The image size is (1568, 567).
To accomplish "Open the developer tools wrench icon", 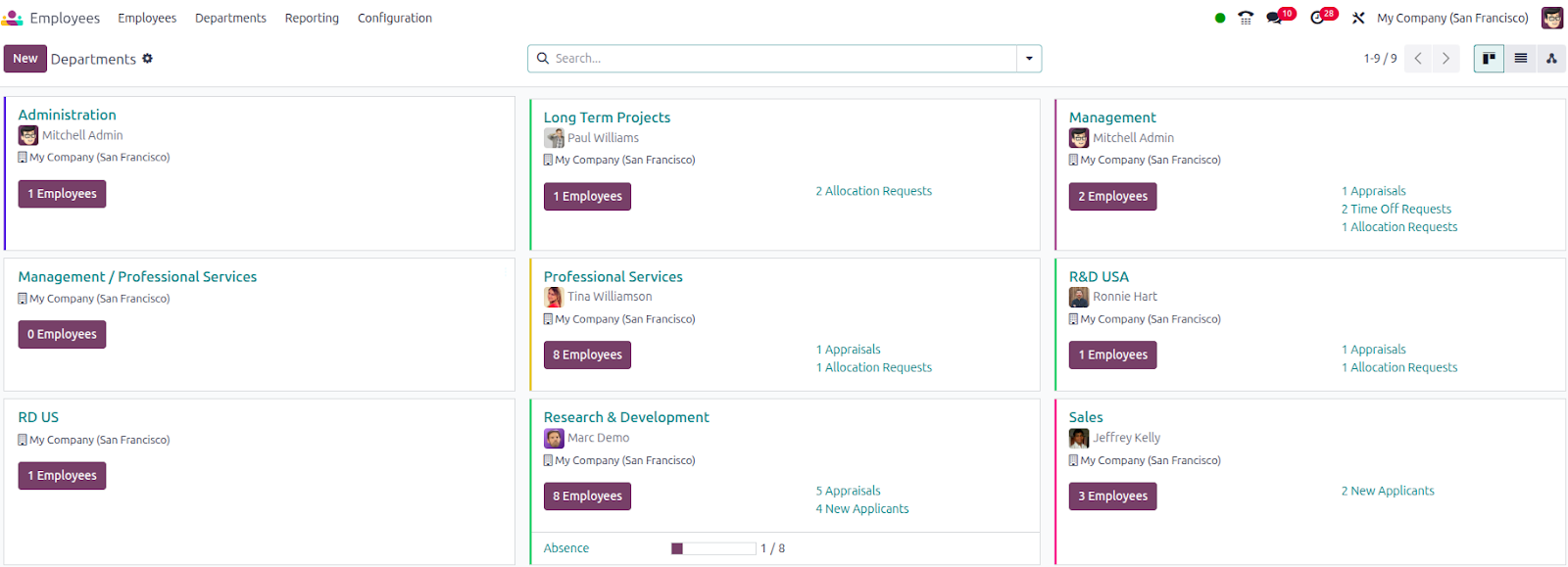I will click(1358, 18).
